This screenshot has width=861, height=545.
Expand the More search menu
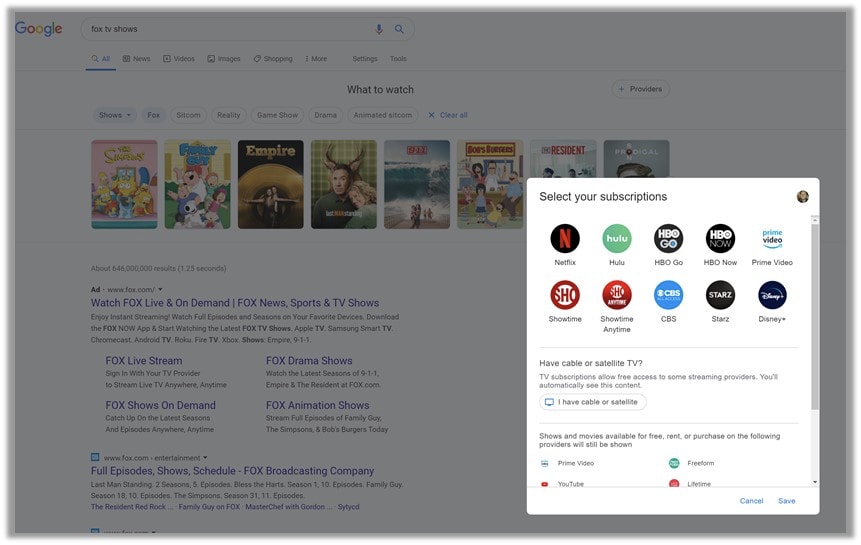pyautogui.click(x=316, y=59)
